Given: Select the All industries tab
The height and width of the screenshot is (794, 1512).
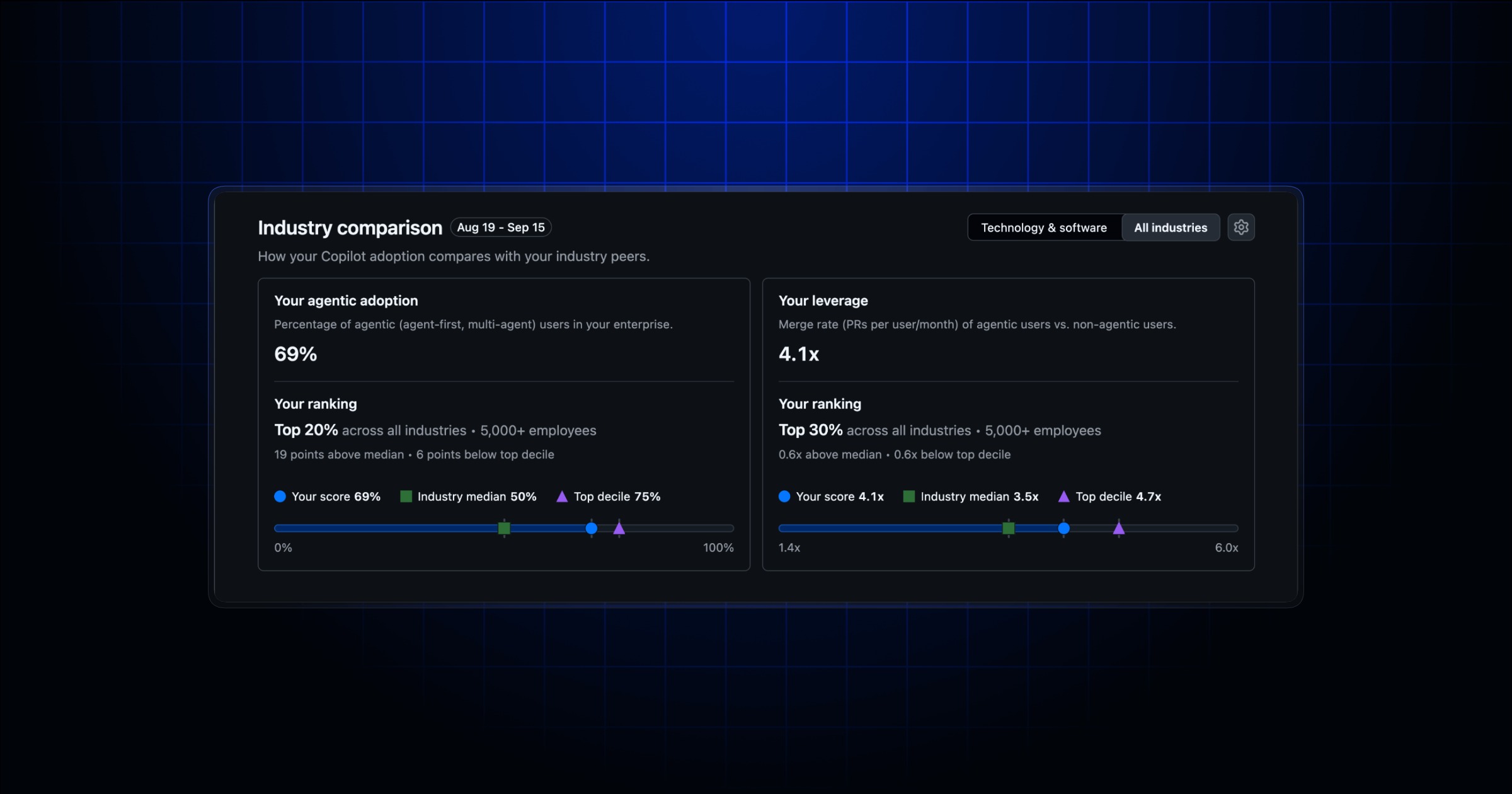Looking at the screenshot, I should 1171,227.
